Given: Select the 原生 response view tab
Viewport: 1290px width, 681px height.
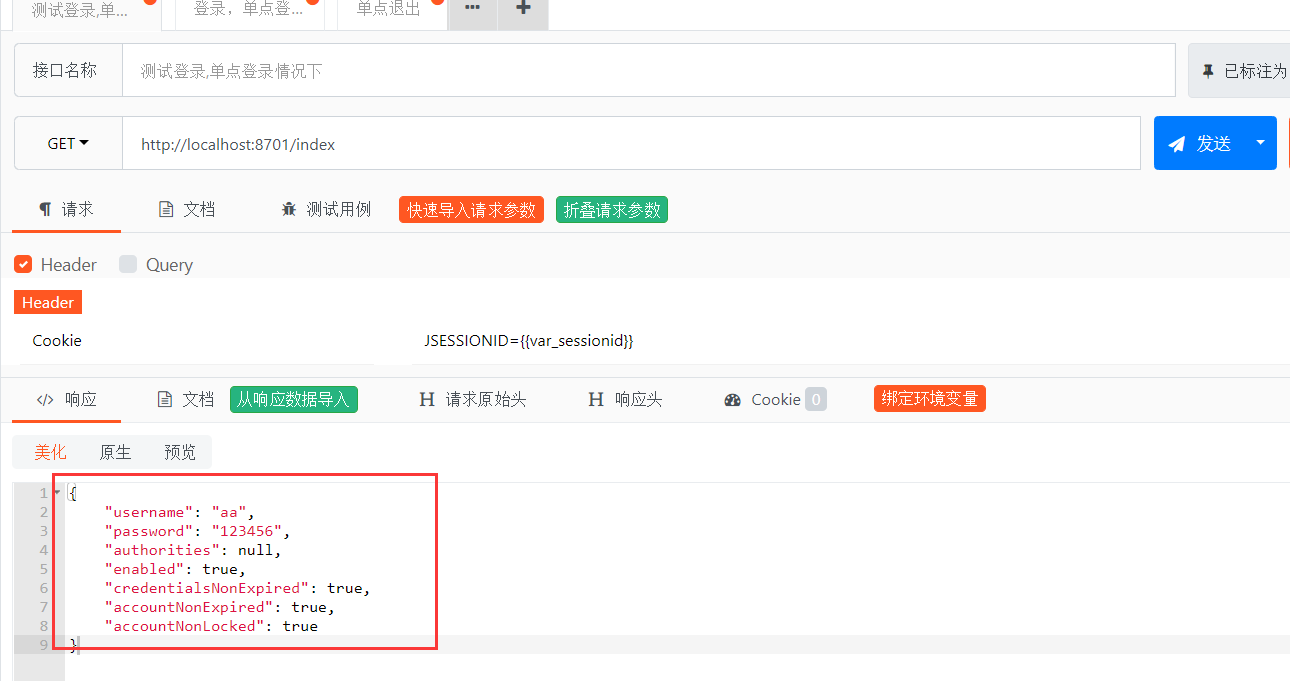Looking at the screenshot, I should [x=114, y=452].
